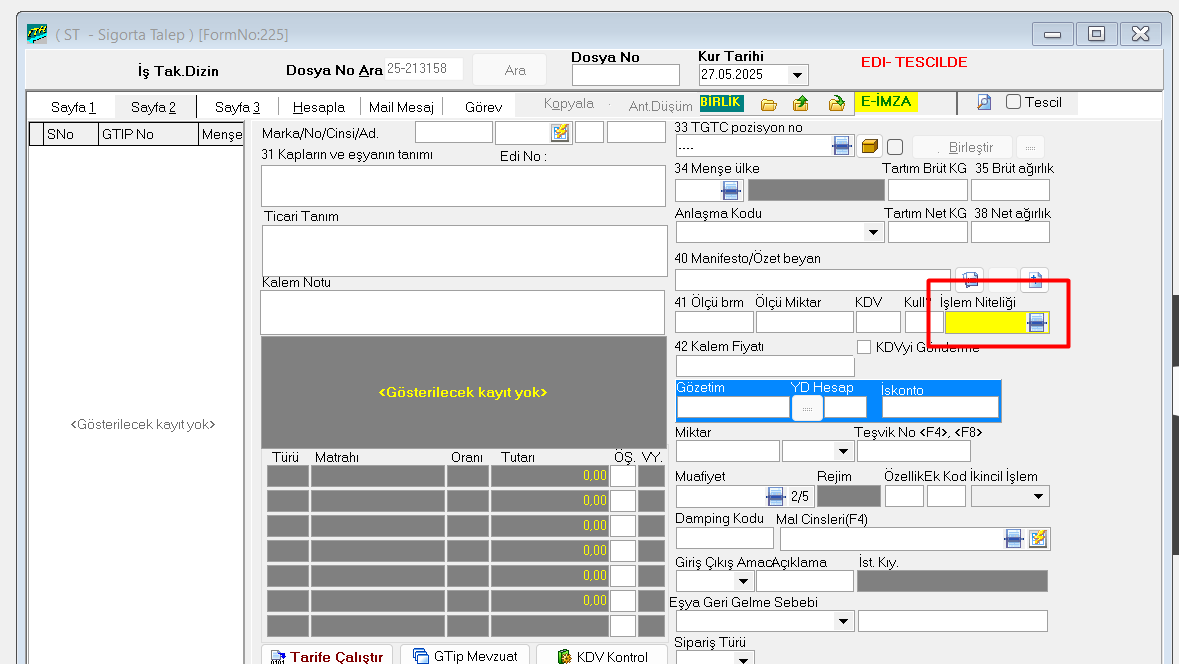Open the Muafiyet lookup icon

click(775, 496)
